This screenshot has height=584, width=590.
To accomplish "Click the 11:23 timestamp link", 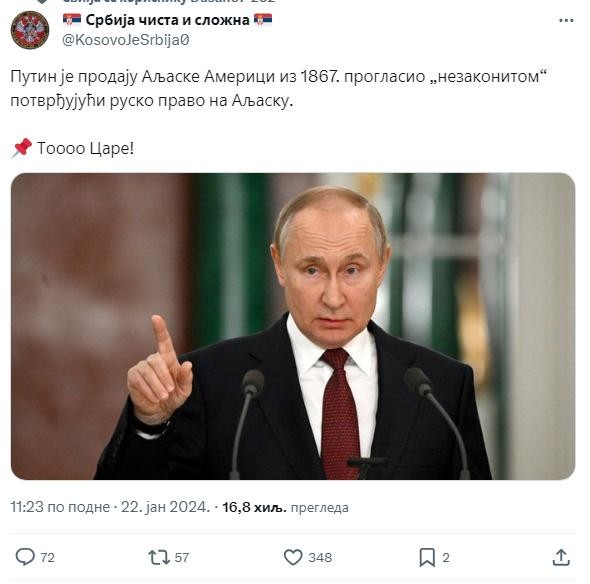I will point(60,507).
